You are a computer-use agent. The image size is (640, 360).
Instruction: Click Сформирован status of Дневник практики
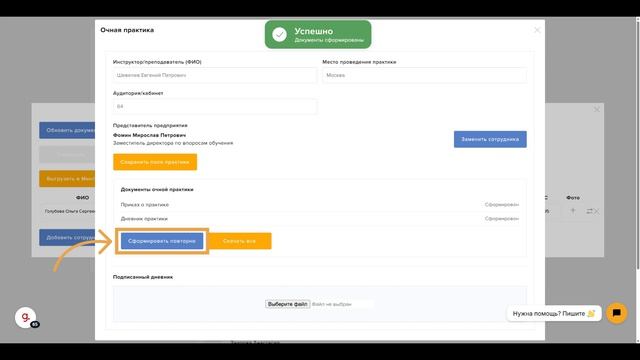pos(502,219)
